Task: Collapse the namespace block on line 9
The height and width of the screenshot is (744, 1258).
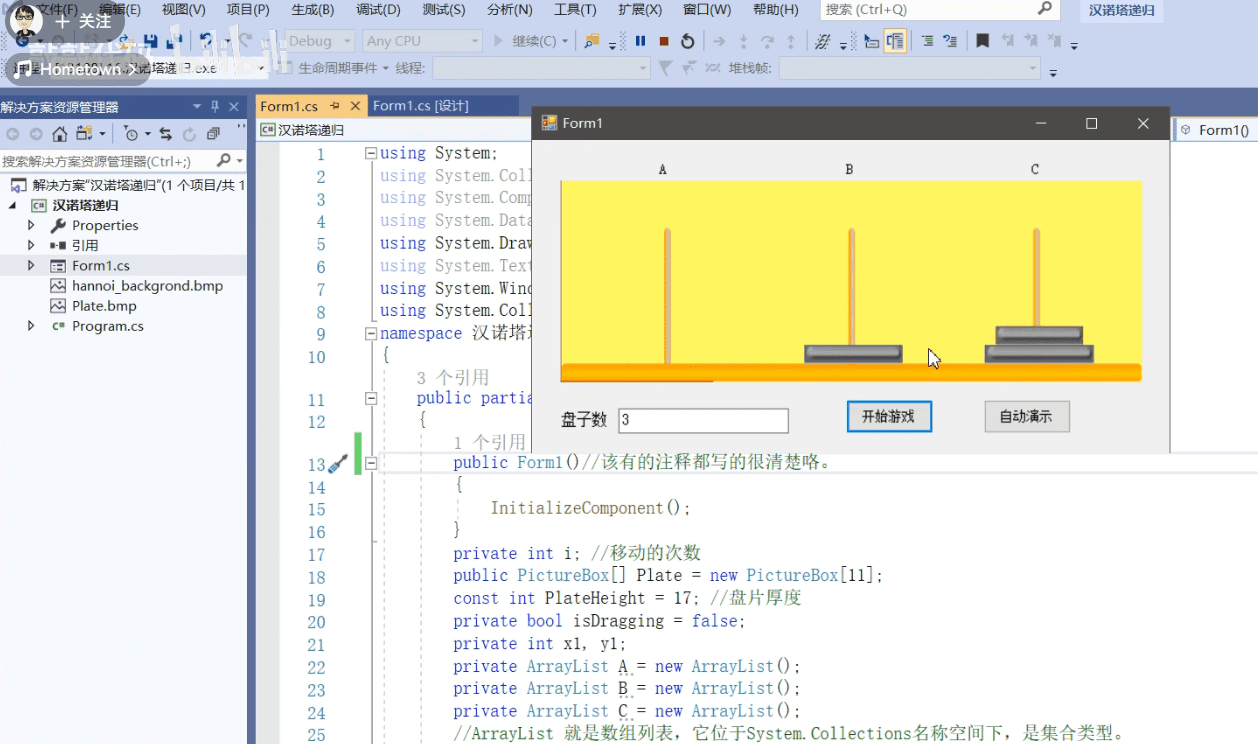Action: click(371, 334)
